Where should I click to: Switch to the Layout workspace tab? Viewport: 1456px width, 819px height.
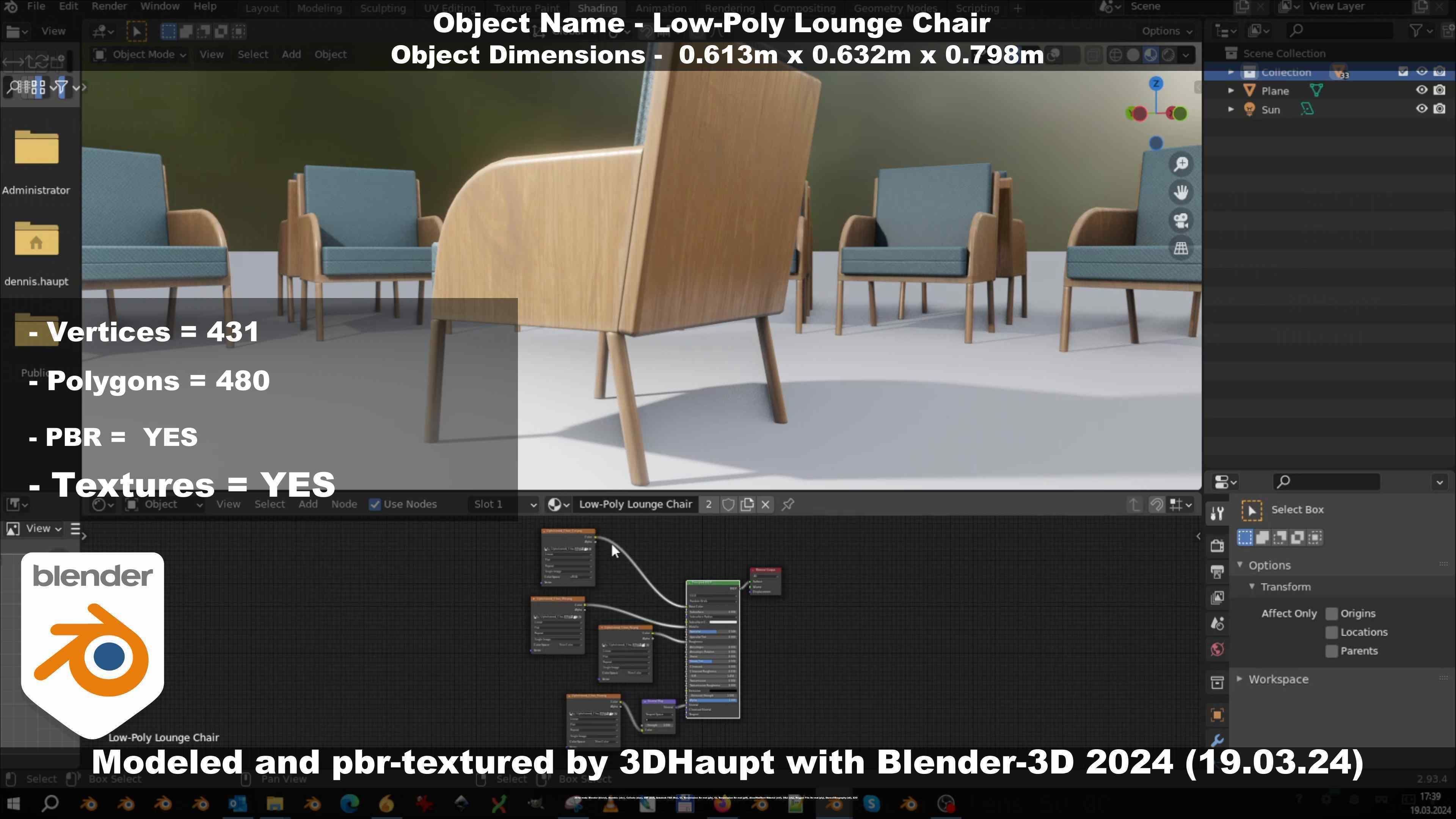pyautogui.click(x=262, y=8)
